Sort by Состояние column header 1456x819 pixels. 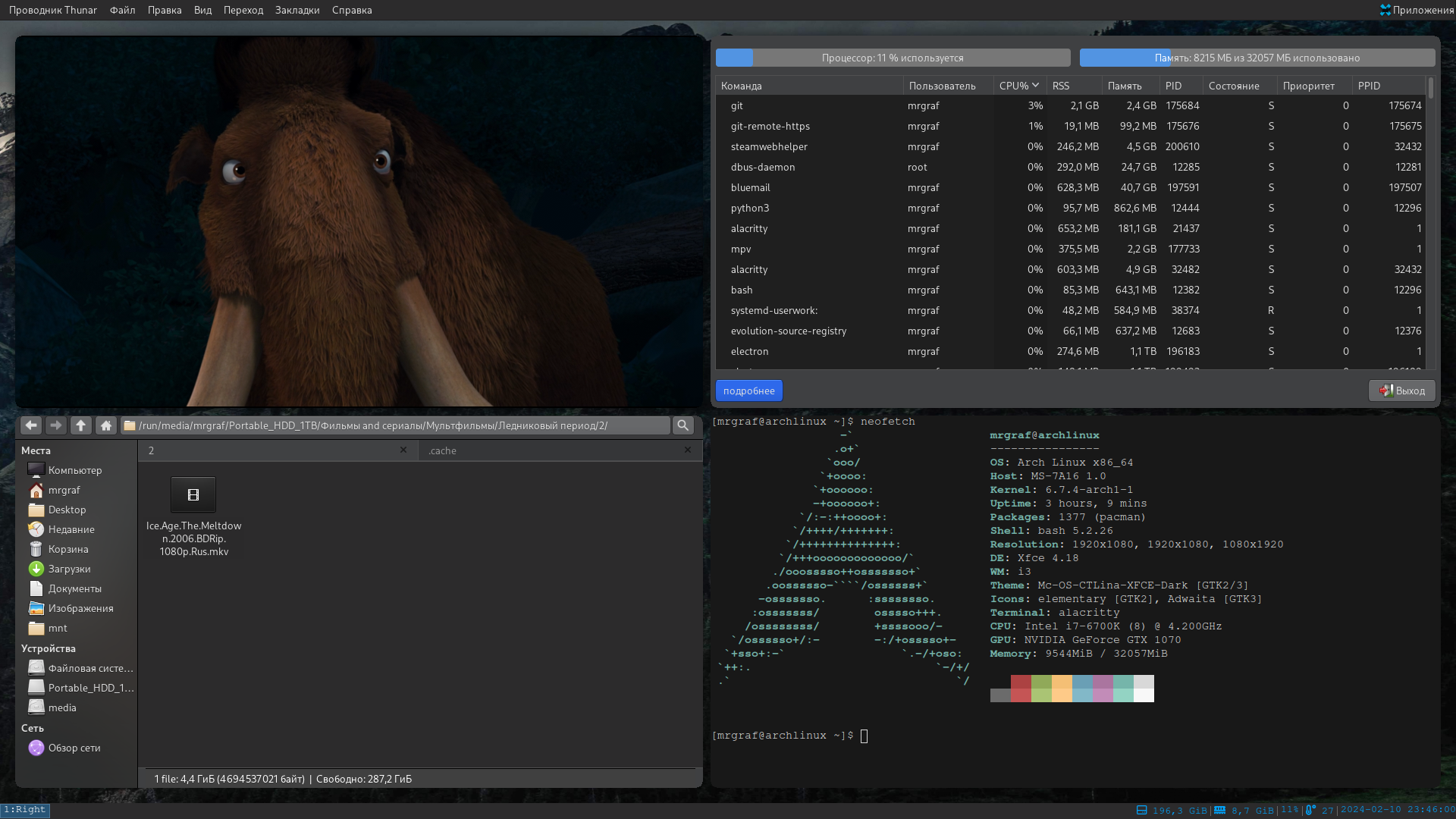point(1240,86)
